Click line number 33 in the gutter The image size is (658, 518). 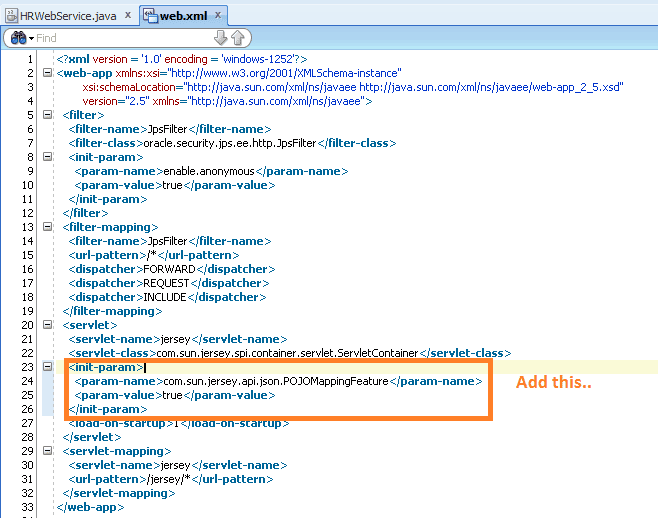click(27, 507)
